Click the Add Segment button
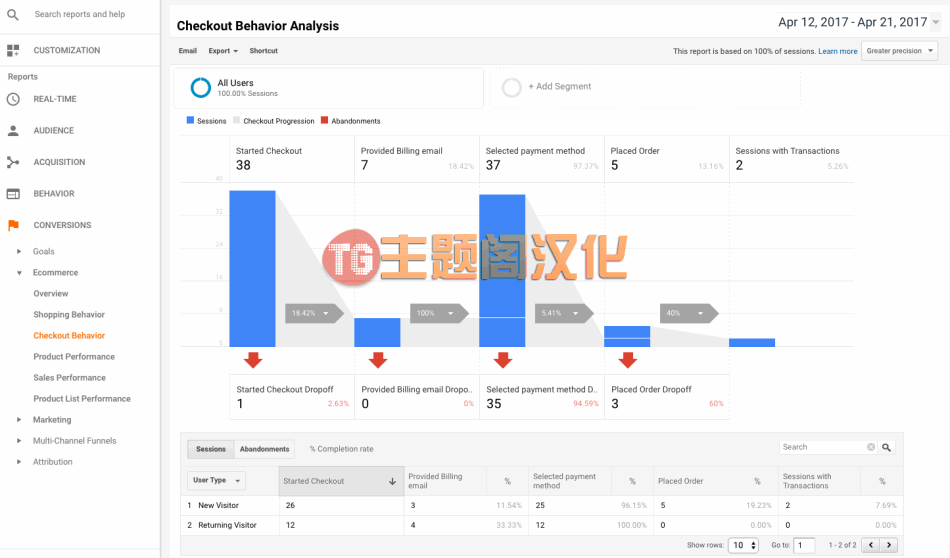This screenshot has height=558, width=950. [x=559, y=87]
